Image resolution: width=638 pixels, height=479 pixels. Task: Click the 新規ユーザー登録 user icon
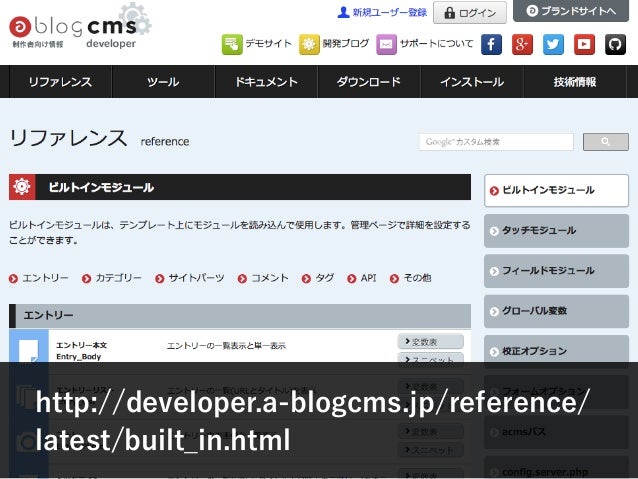[343, 12]
